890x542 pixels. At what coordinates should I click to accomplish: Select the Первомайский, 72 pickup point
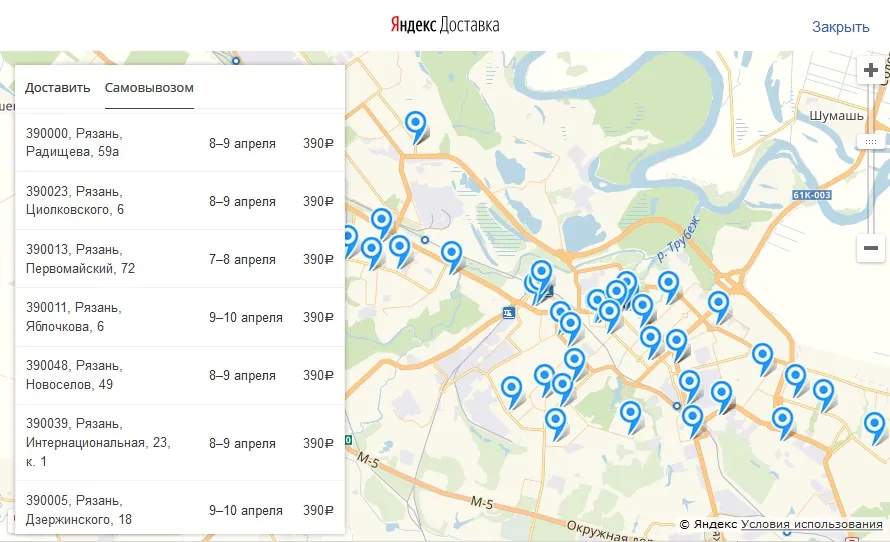pos(180,259)
